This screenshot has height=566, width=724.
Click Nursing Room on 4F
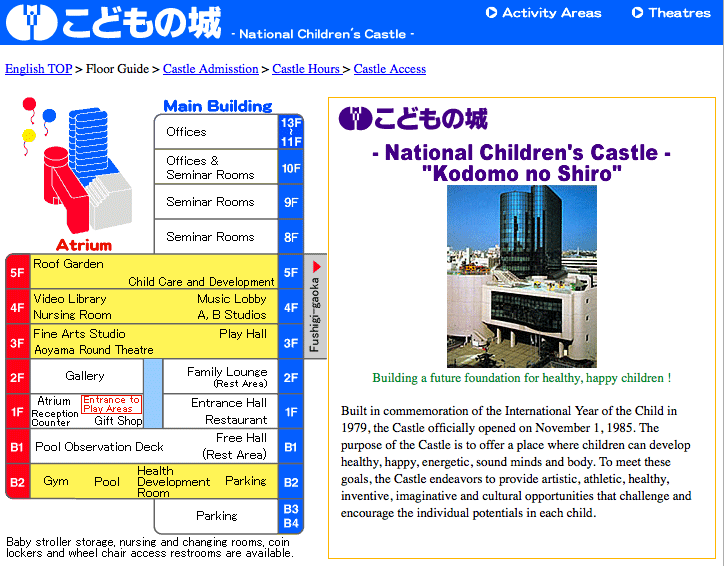tap(72, 315)
